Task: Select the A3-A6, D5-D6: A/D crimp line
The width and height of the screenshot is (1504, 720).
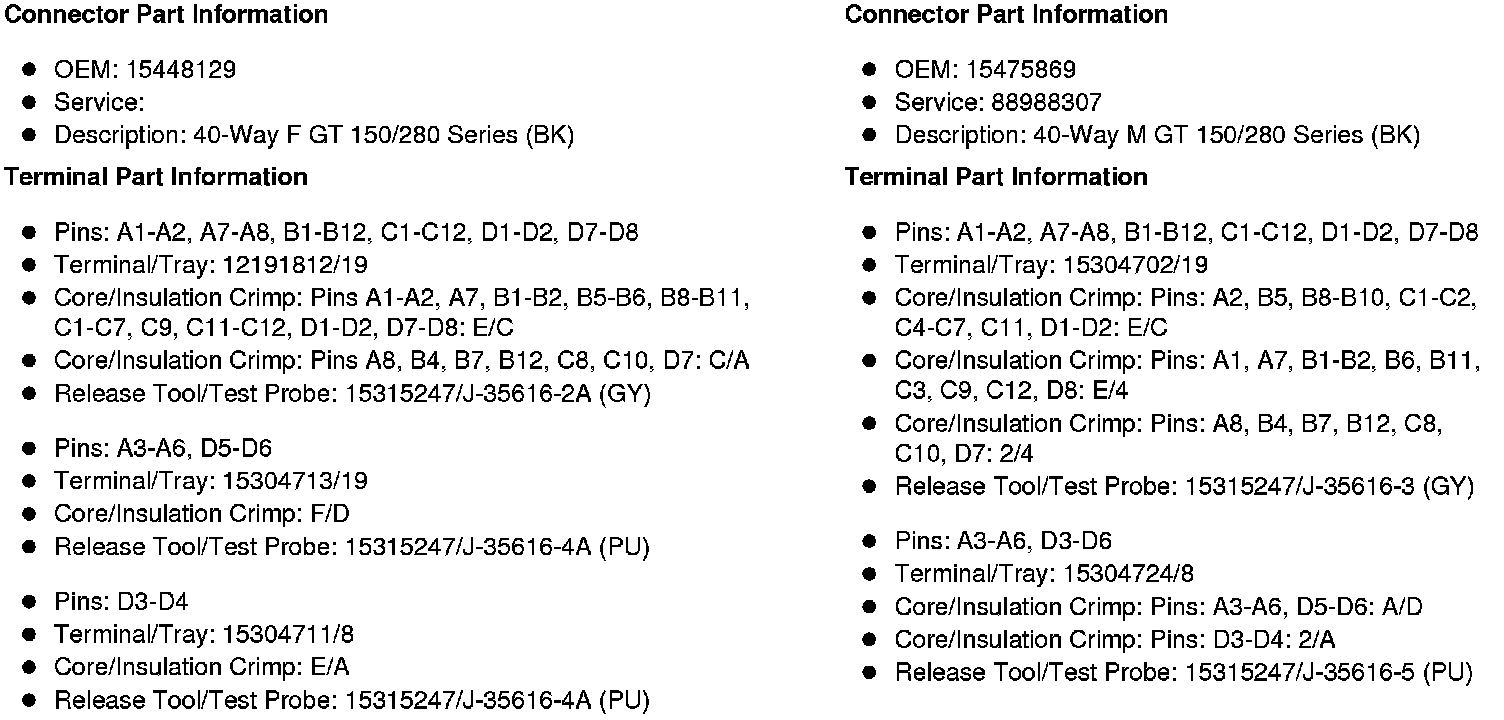Action: click(1158, 607)
